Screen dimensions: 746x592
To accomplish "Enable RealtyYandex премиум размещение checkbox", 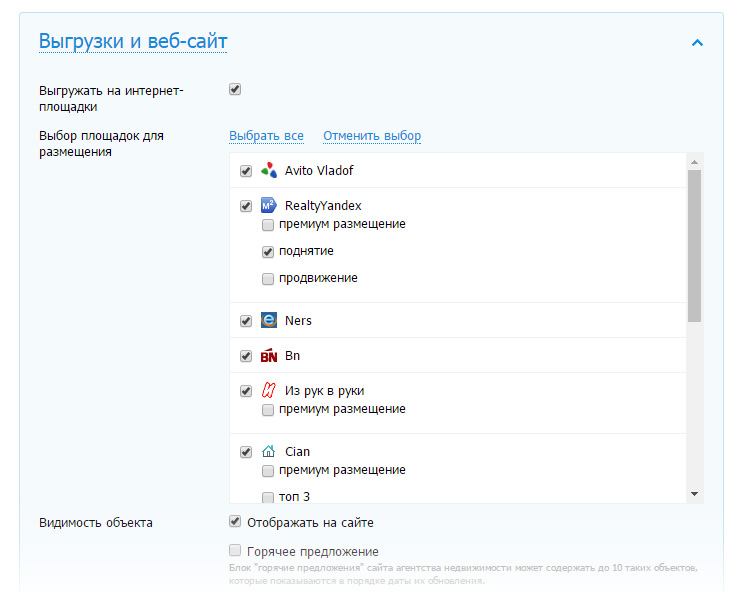I will pyautogui.click(x=268, y=225).
